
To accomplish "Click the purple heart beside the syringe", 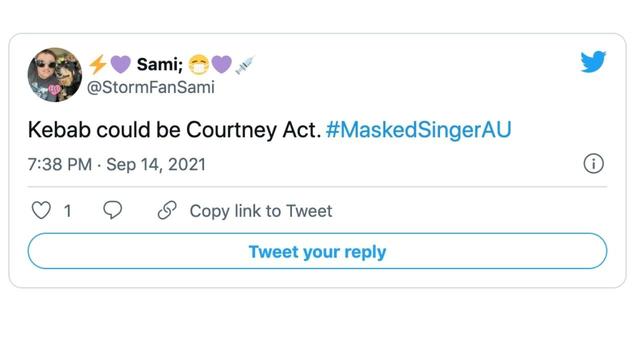I will pos(222,64).
